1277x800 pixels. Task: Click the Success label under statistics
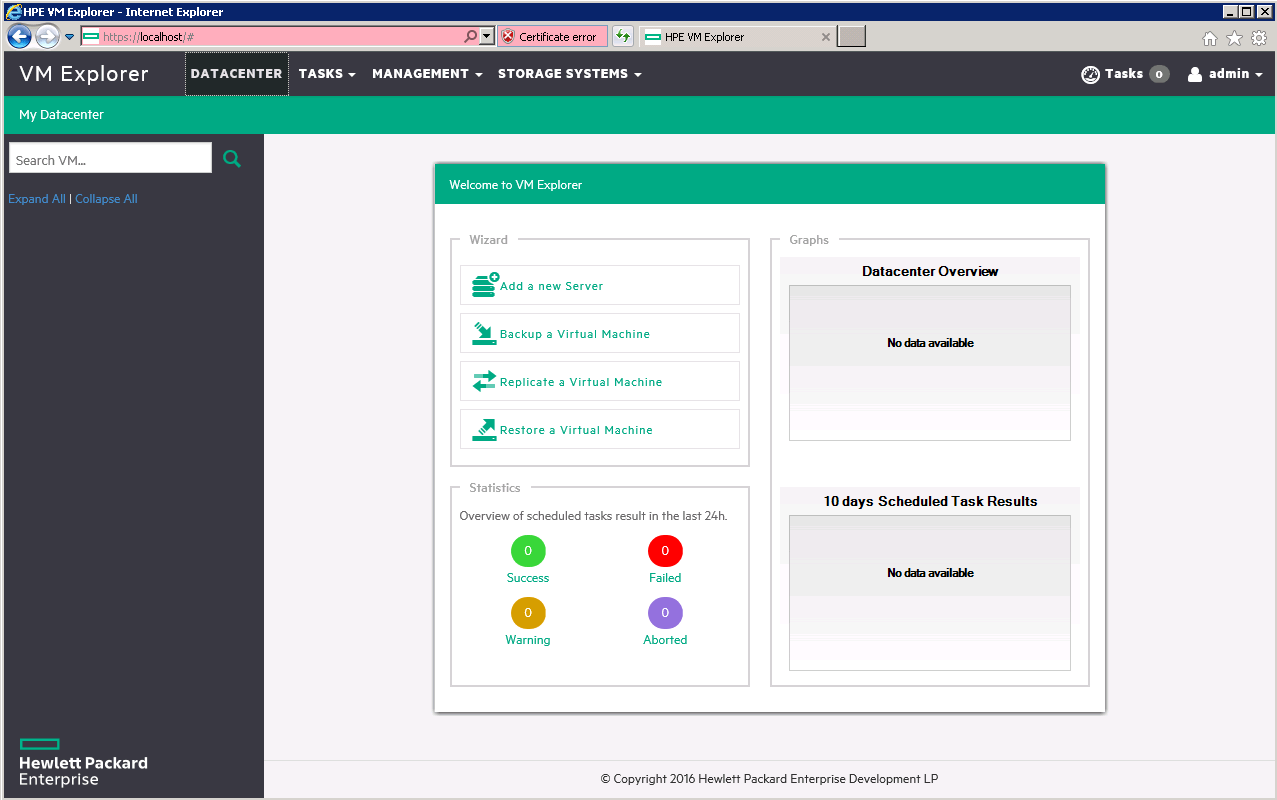coord(528,578)
